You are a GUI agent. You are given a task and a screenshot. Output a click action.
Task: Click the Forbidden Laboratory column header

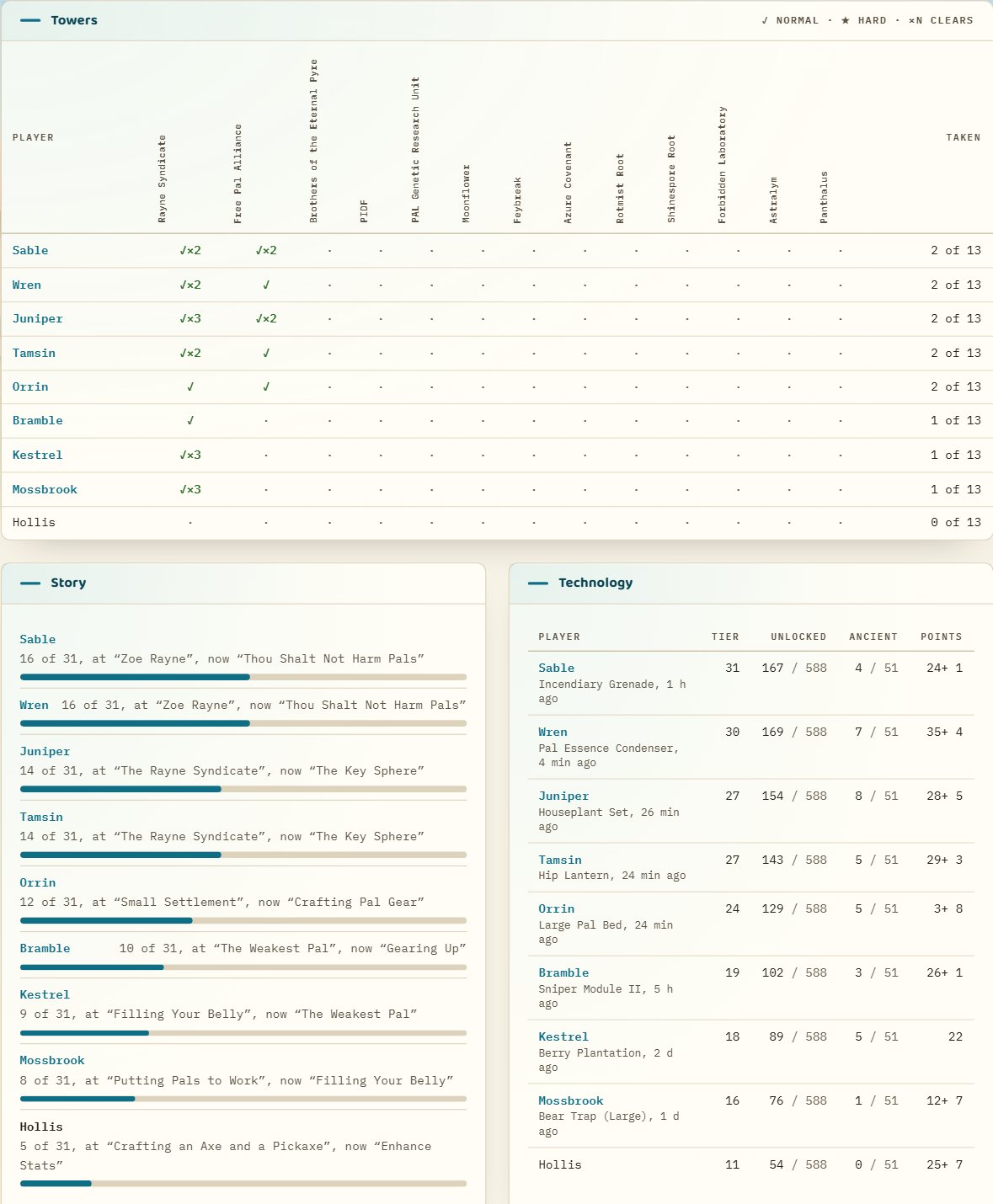pos(723,165)
